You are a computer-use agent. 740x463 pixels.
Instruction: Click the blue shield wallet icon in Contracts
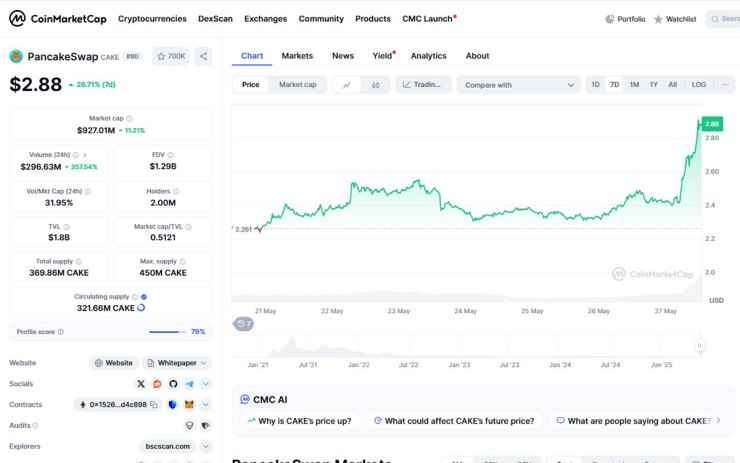(172, 404)
